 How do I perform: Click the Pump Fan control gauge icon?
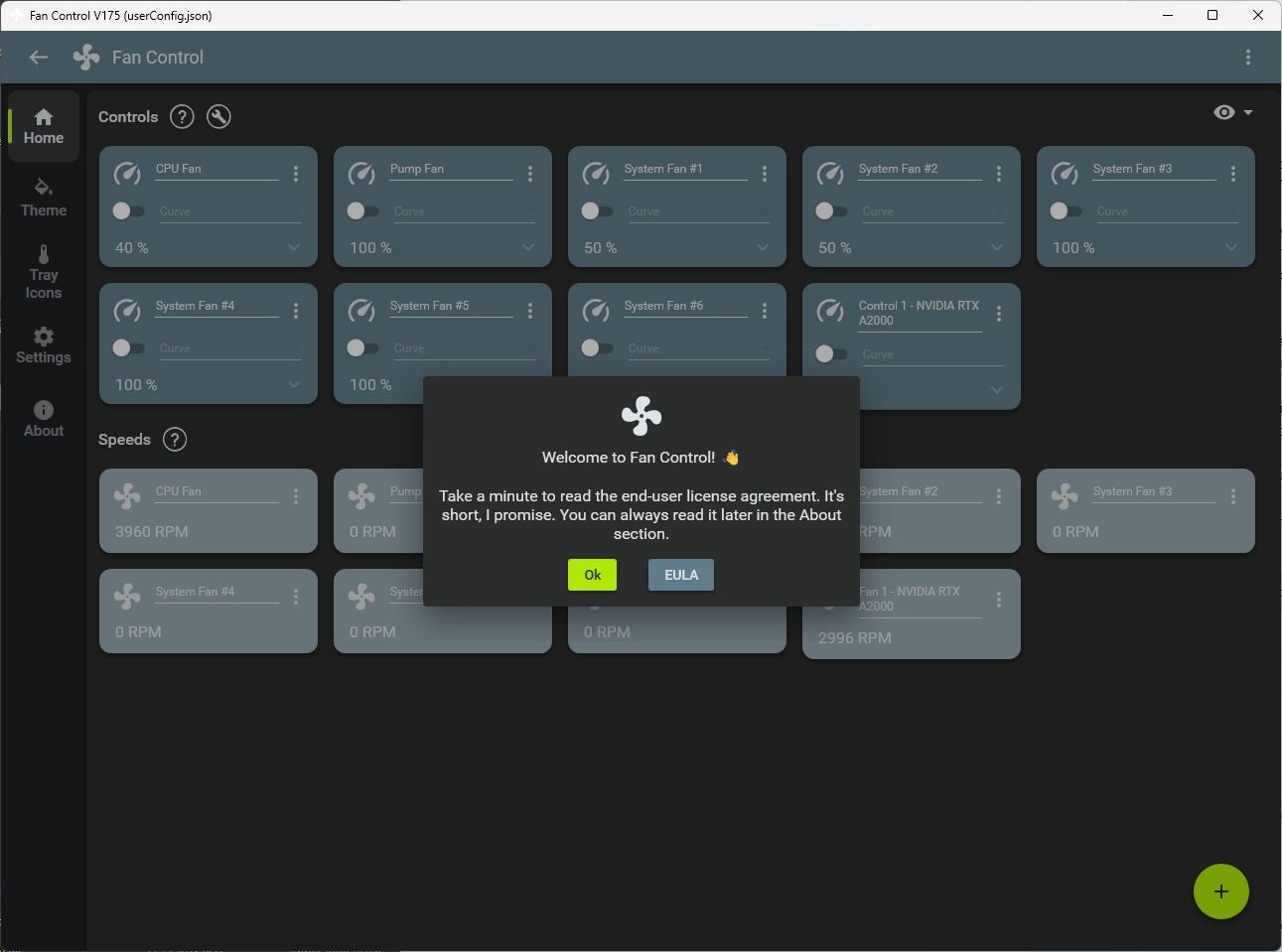361,174
